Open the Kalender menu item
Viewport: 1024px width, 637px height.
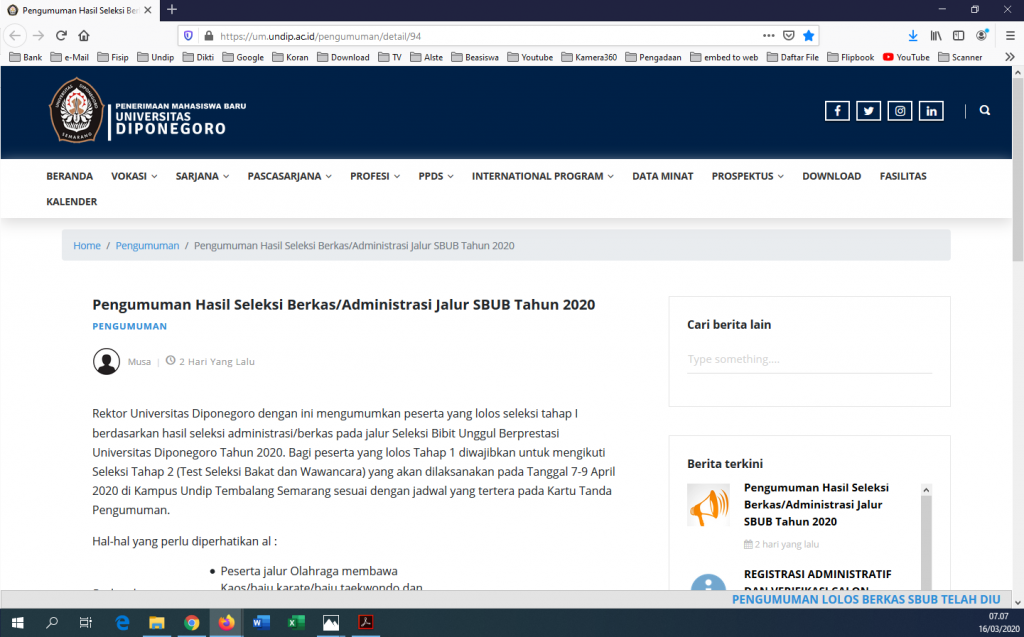[72, 202]
